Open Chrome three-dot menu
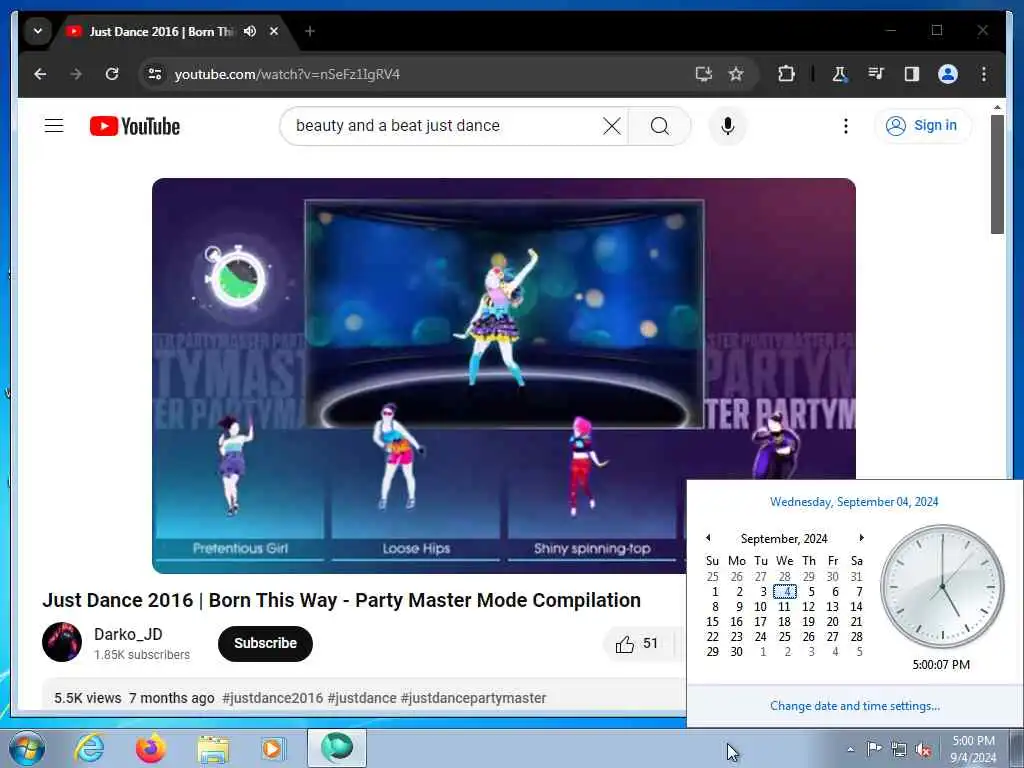Image resolution: width=1024 pixels, height=768 pixels. [984, 74]
